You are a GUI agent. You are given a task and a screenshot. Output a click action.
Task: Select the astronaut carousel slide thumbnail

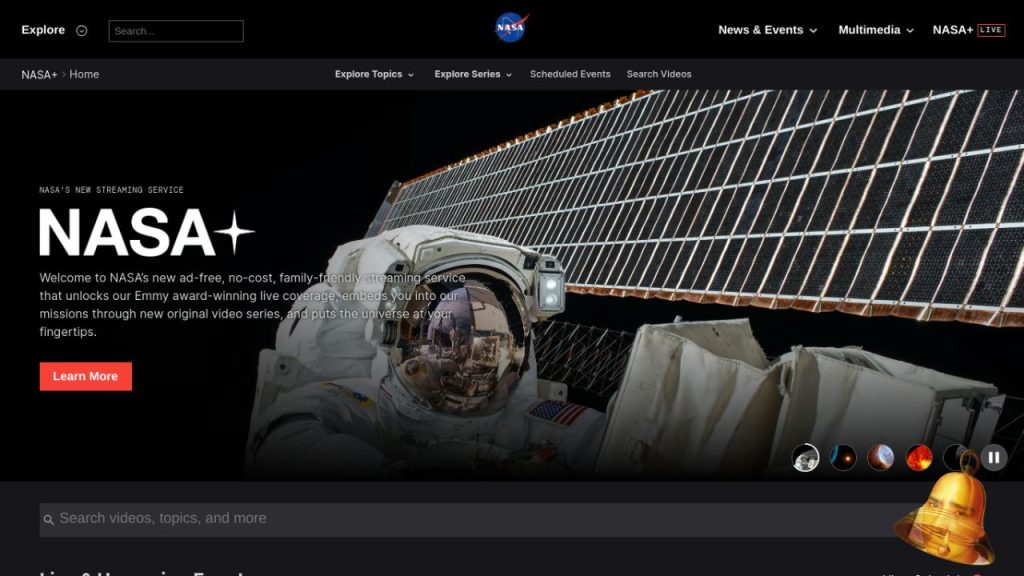pos(805,458)
